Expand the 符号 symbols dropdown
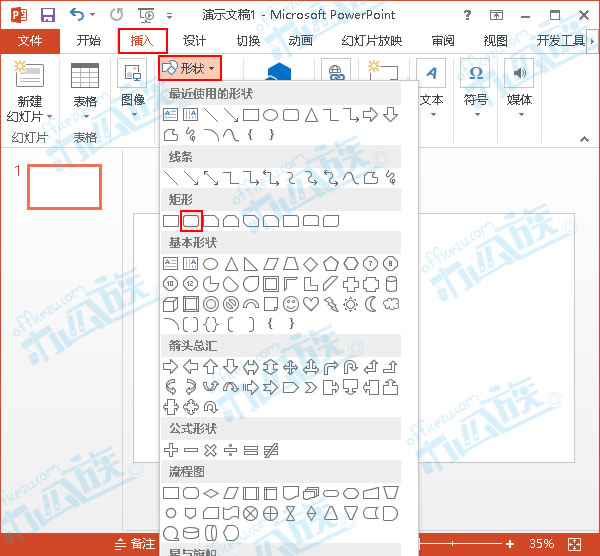This screenshot has height=556, width=600. 477,114
